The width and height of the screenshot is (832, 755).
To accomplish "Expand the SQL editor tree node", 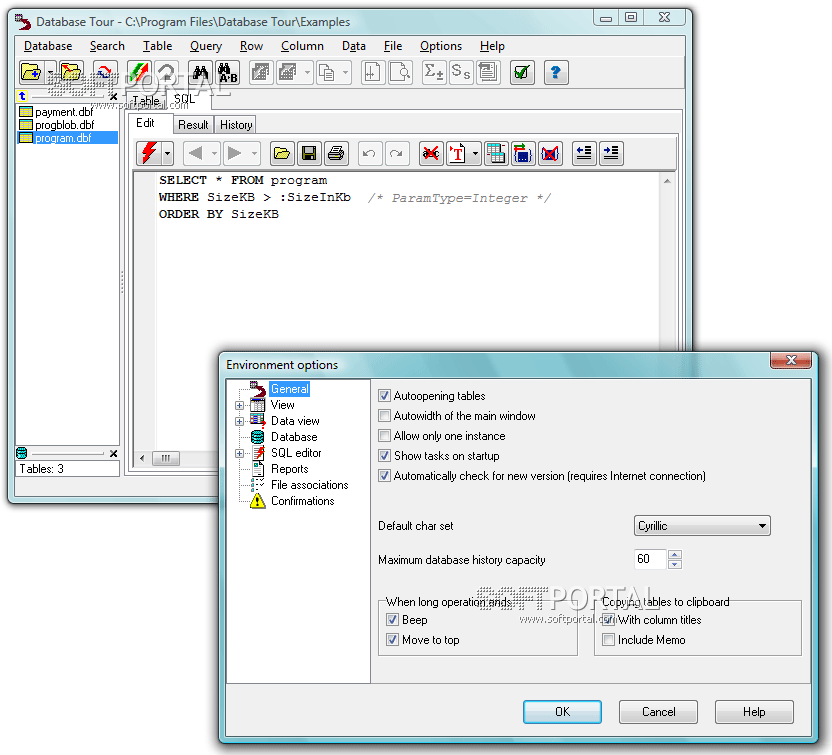I will (x=239, y=453).
